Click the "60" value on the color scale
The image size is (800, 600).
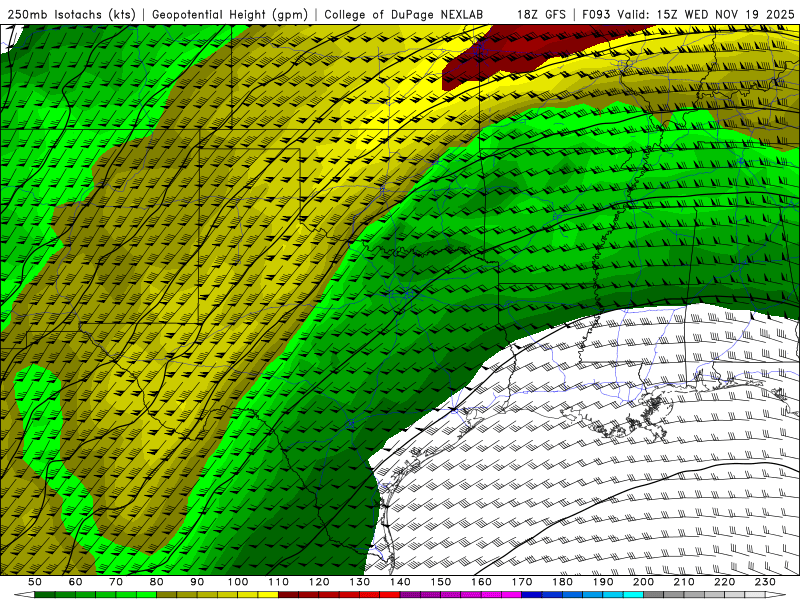75,582
